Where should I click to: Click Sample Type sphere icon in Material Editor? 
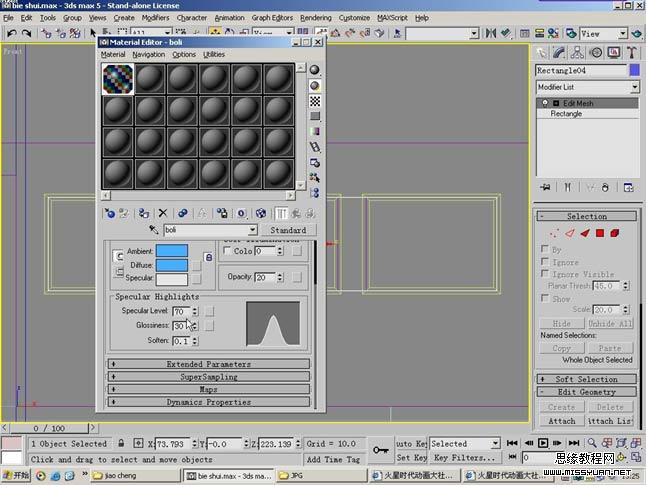[315, 70]
